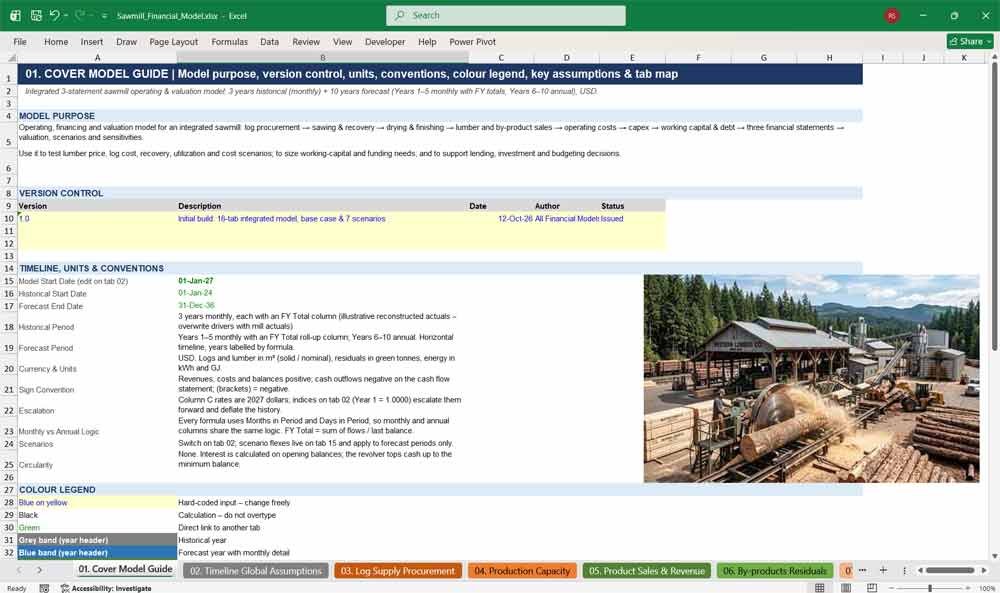The image size is (1000, 593).
Task: Click the zoom slider handle
Action: (930, 588)
